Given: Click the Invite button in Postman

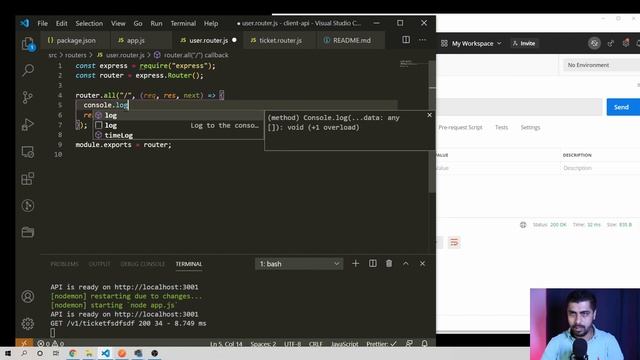Looking at the screenshot, I should 524,43.
